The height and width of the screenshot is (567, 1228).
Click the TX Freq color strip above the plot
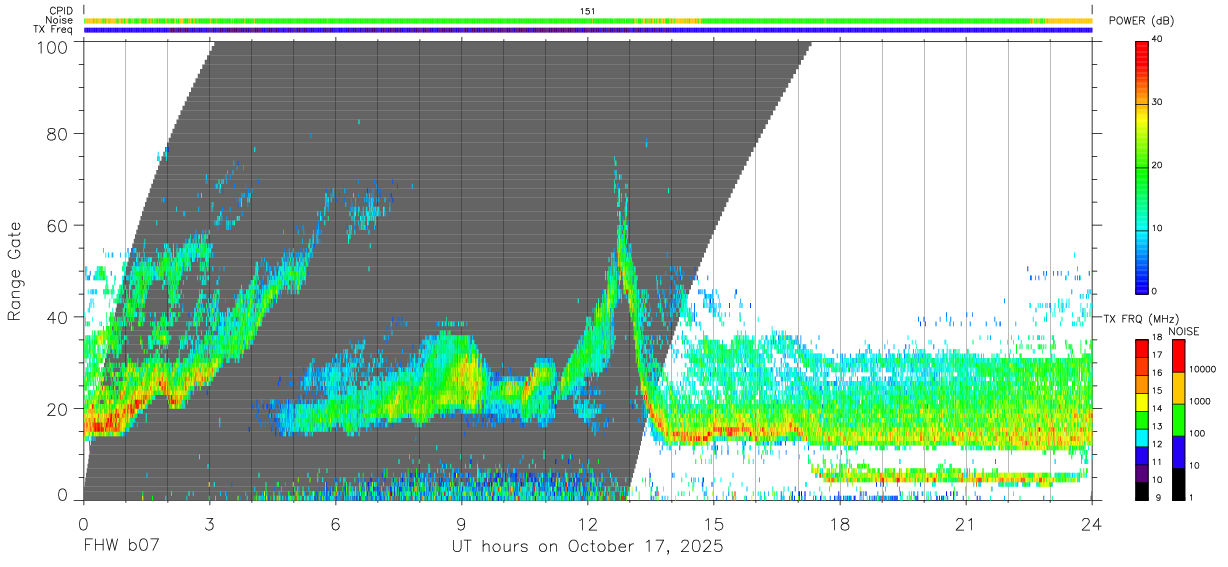point(588,30)
